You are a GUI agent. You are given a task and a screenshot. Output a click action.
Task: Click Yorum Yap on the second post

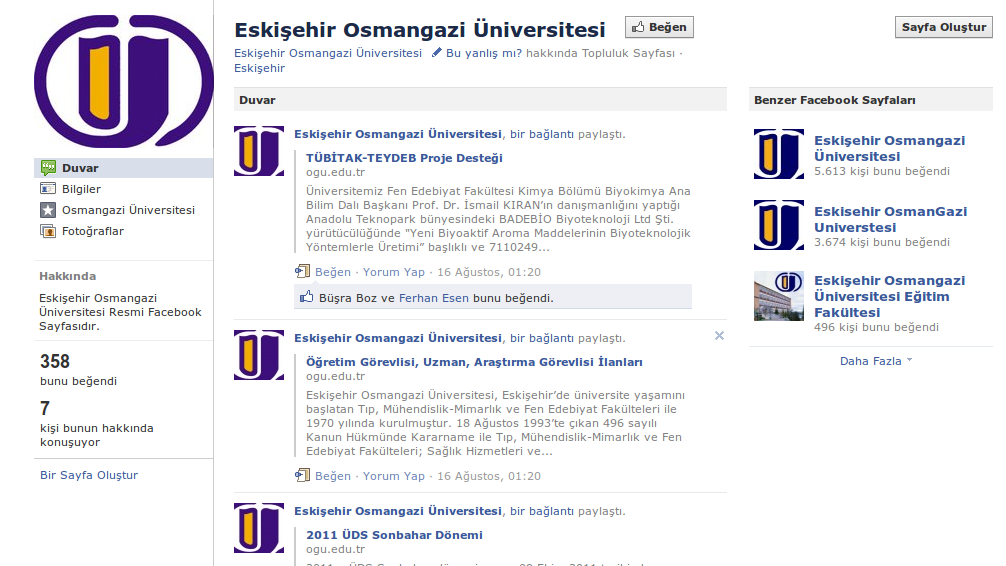[393, 476]
